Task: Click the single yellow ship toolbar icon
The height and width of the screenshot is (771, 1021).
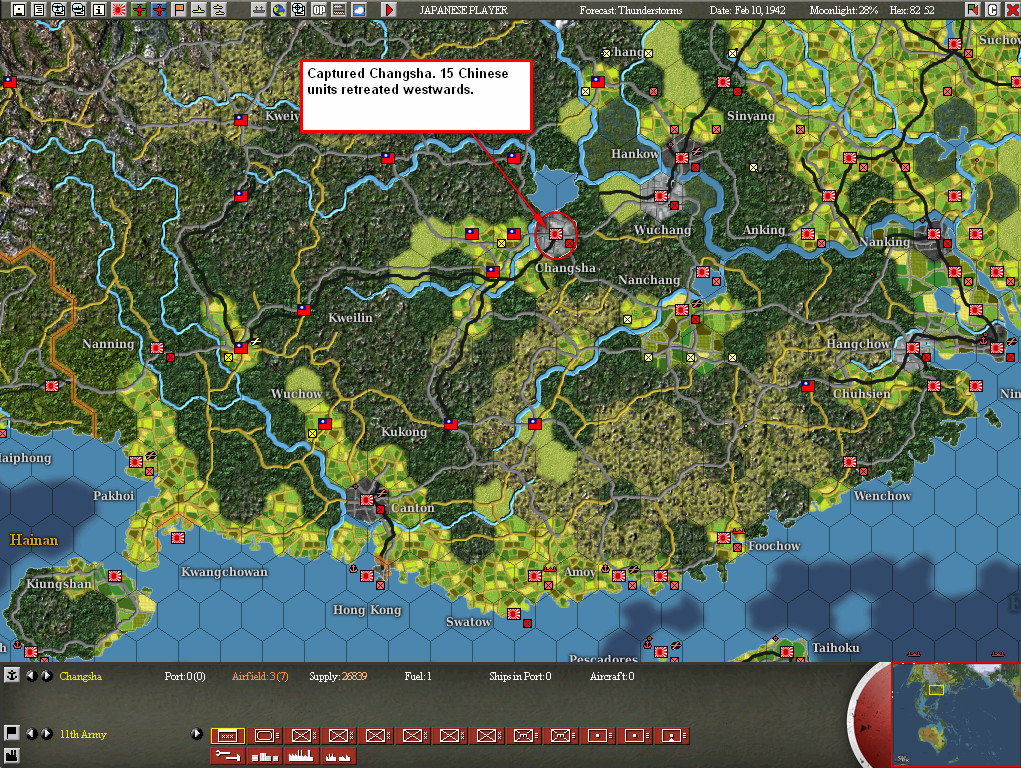Action: point(199,10)
